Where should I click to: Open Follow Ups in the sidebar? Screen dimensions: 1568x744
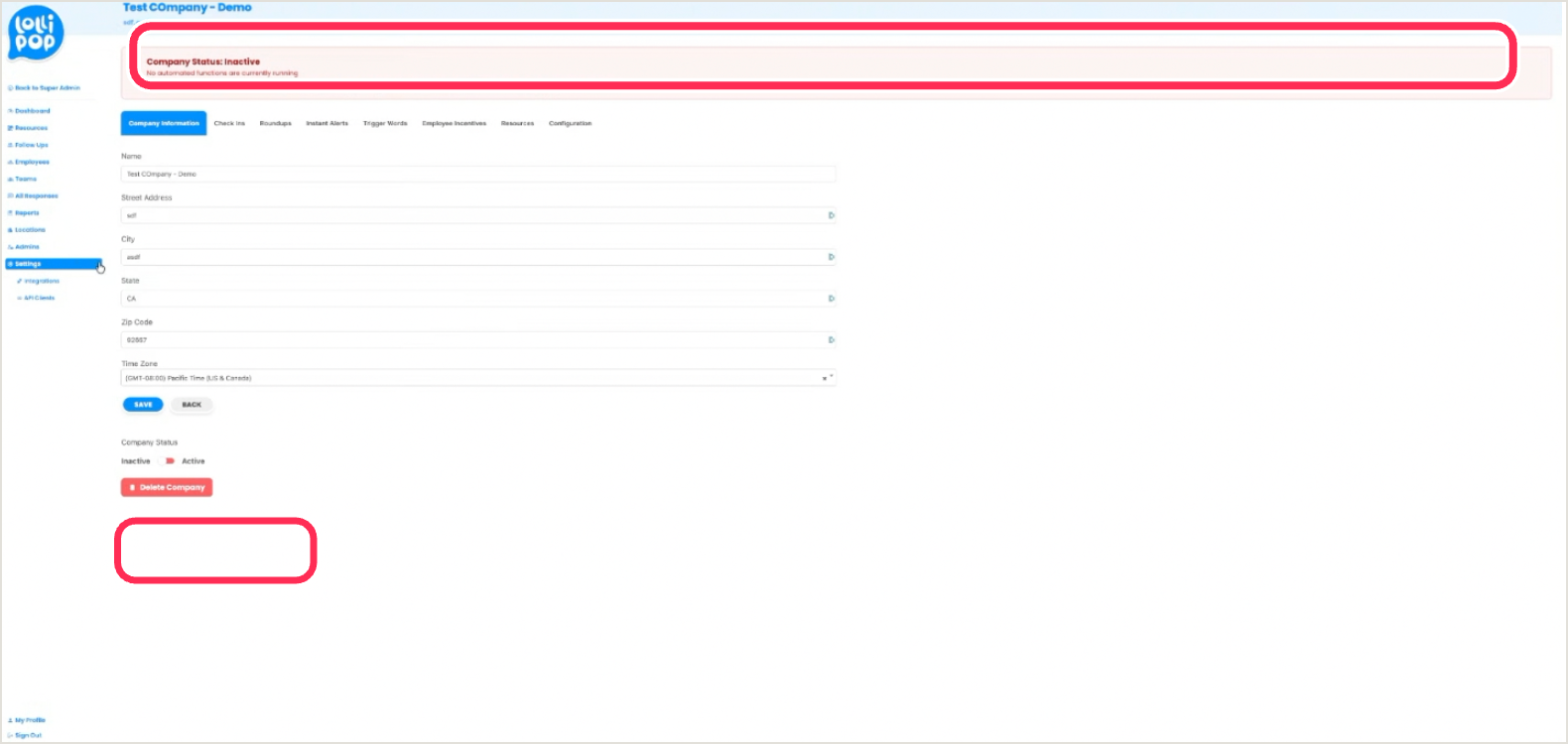pos(28,145)
